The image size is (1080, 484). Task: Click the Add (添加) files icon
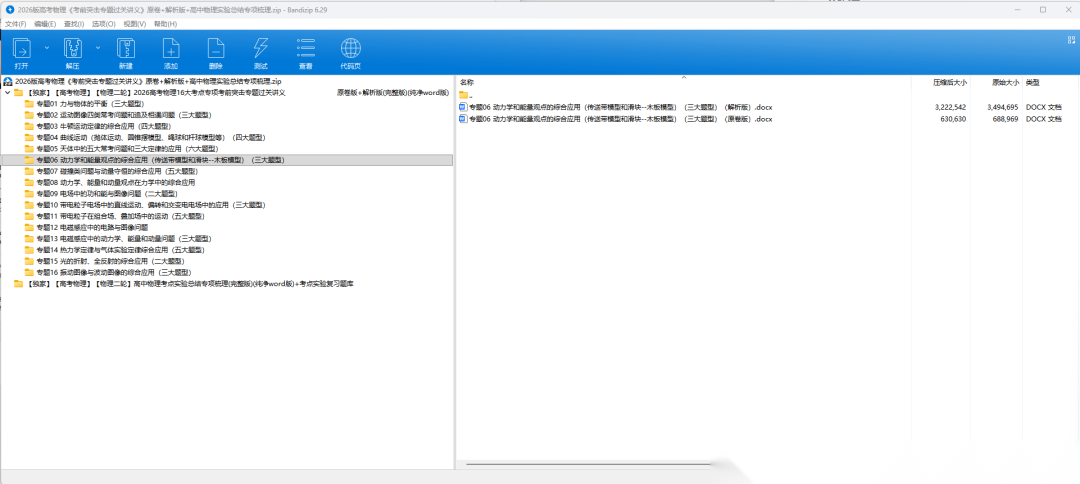pos(170,51)
